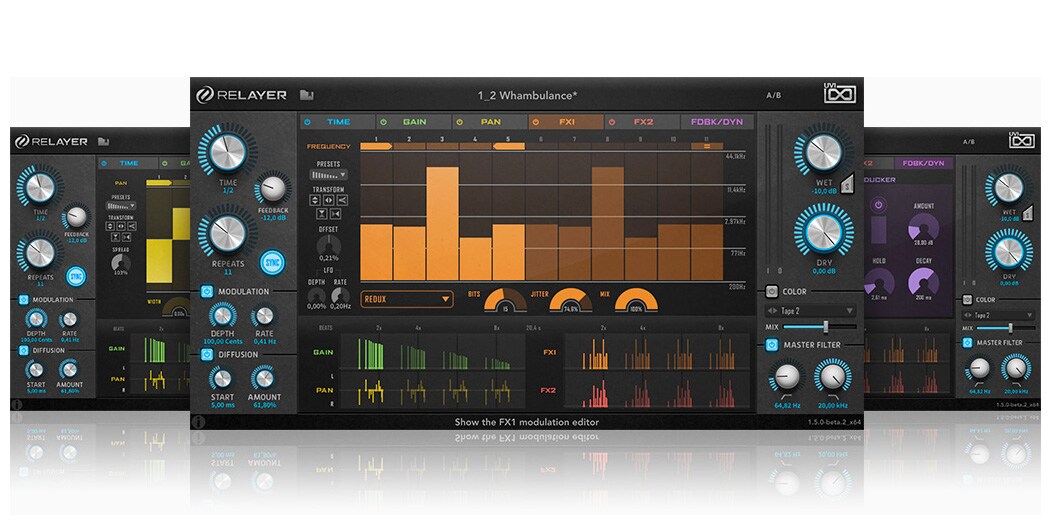
Task: Open the REDUX effect type dropdown
Action: coord(407,299)
